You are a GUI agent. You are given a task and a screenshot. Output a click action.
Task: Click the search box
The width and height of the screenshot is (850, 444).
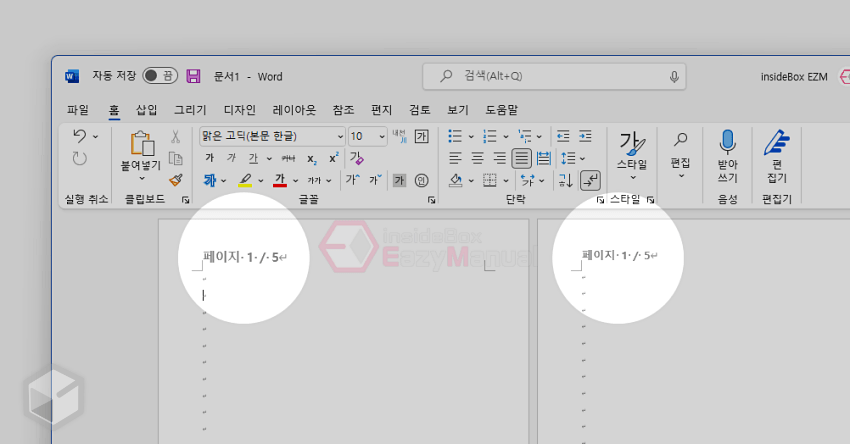[x=554, y=76]
